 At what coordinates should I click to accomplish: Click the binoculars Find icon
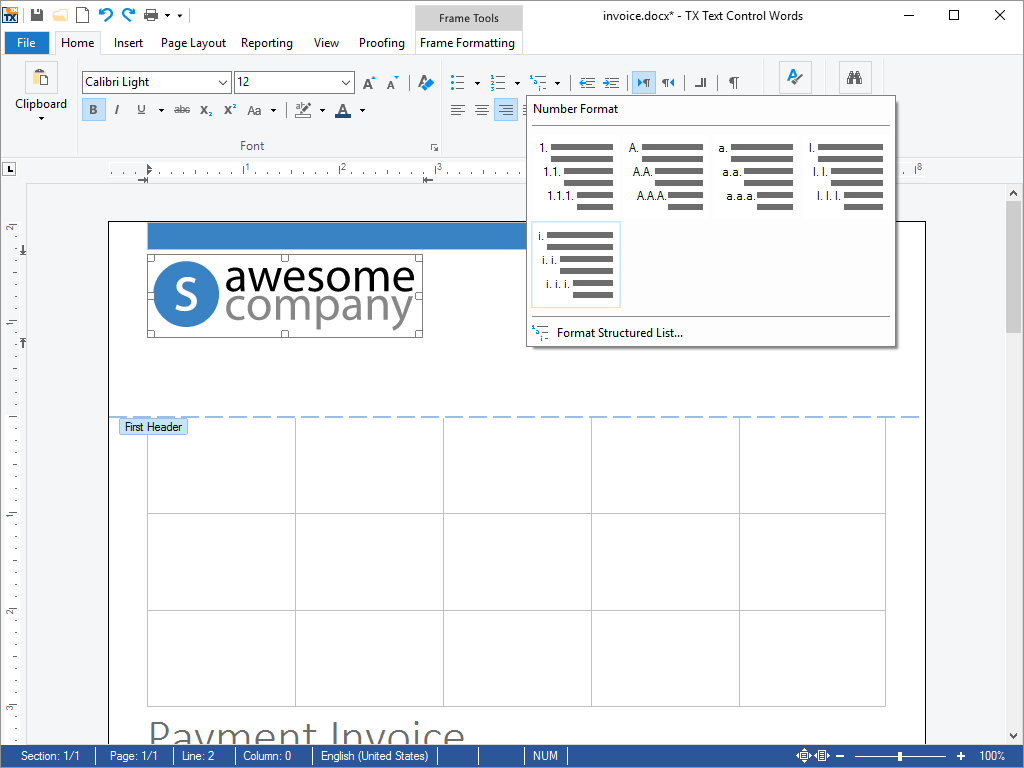(x=855, y=78)
